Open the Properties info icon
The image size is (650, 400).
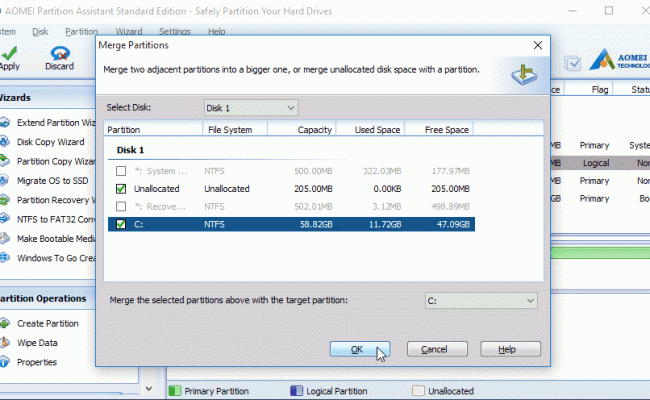point(5,362)
